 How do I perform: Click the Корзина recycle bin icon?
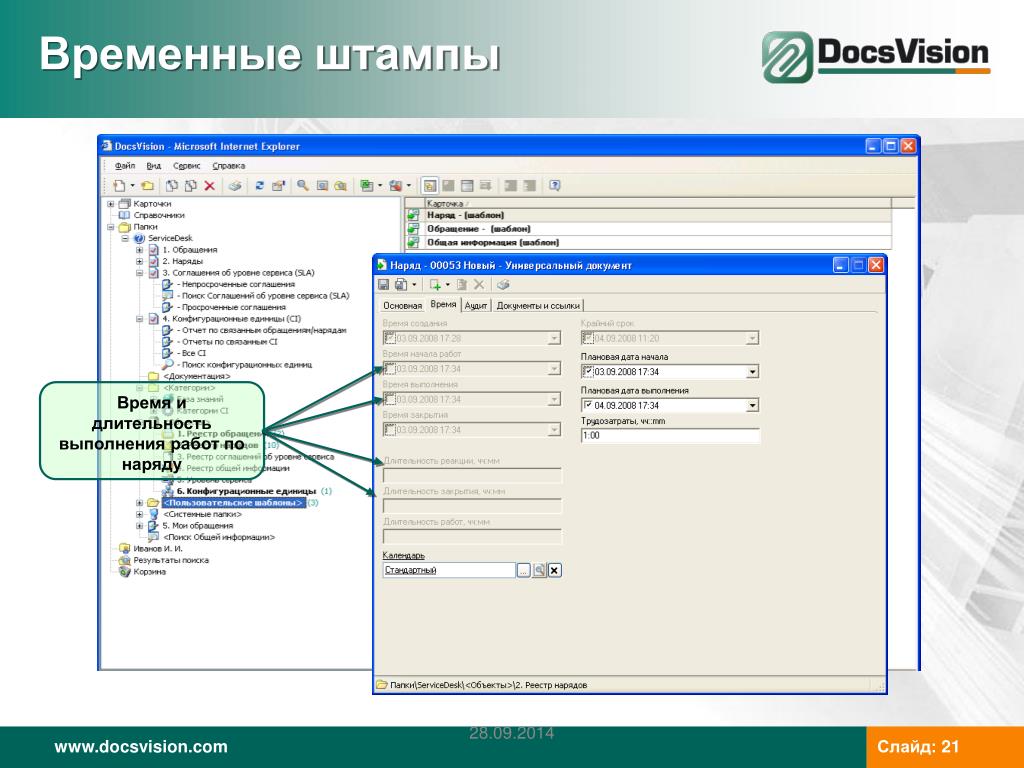pyautogui.click(x=124, y=571)
